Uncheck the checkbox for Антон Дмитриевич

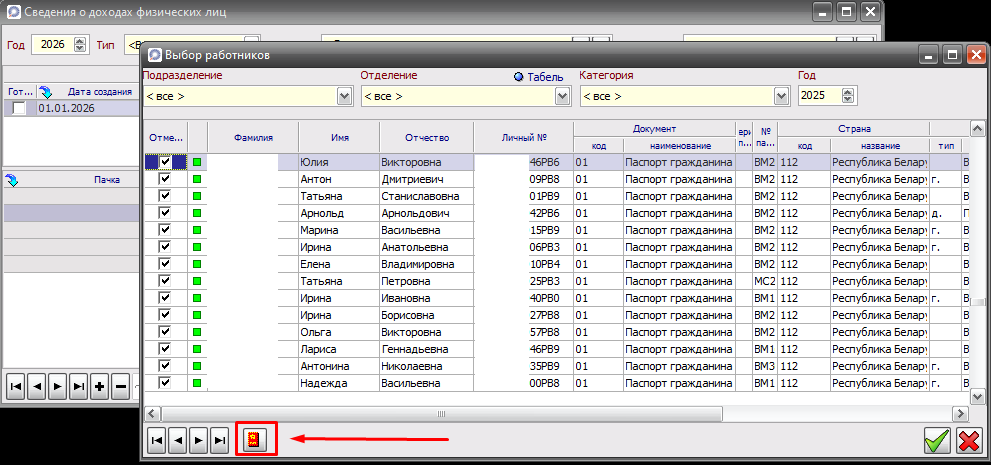pos(165,179)
